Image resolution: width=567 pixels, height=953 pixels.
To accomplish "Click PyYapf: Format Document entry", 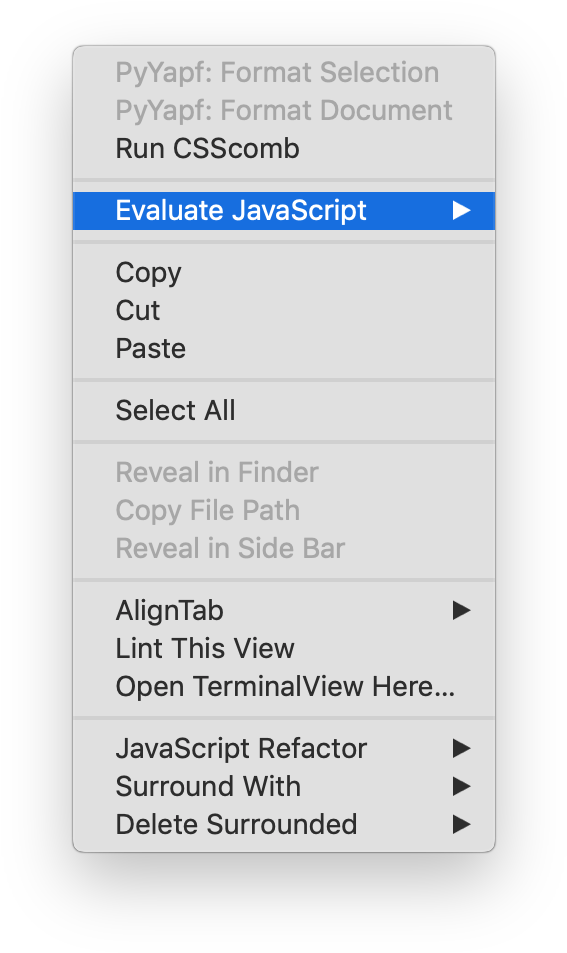I will coord(284,111).
